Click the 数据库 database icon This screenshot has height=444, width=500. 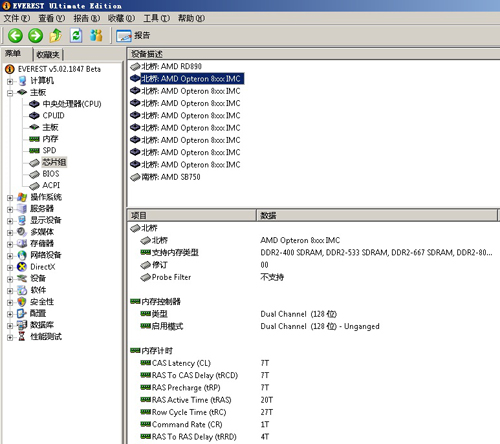tap(22, 325)
